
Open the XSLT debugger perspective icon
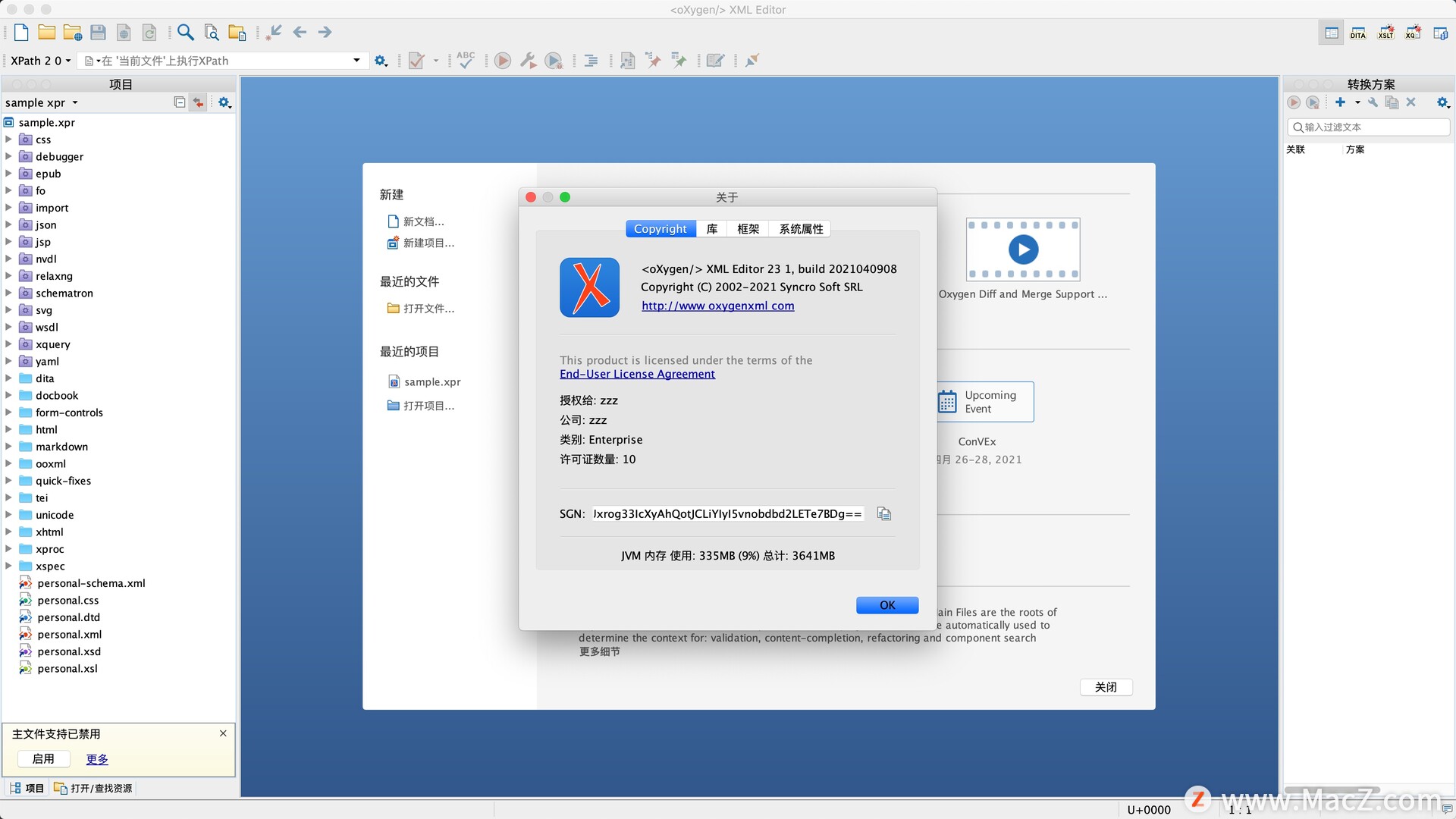pos(1385,33)
